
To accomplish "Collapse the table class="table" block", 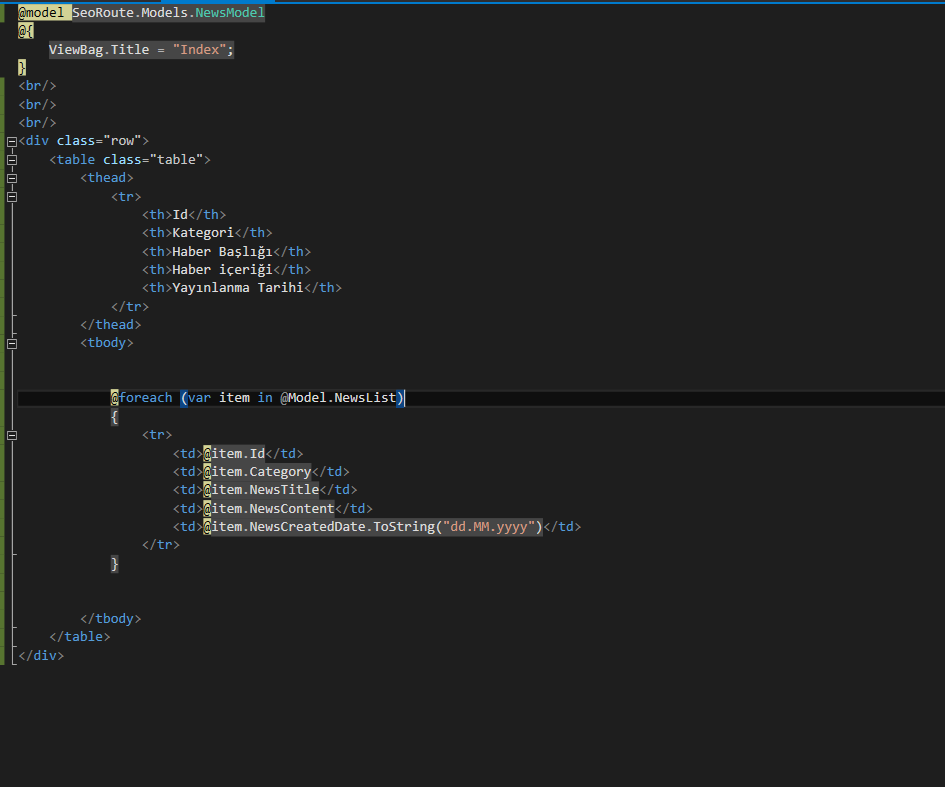I will click(x=11, y=160).
